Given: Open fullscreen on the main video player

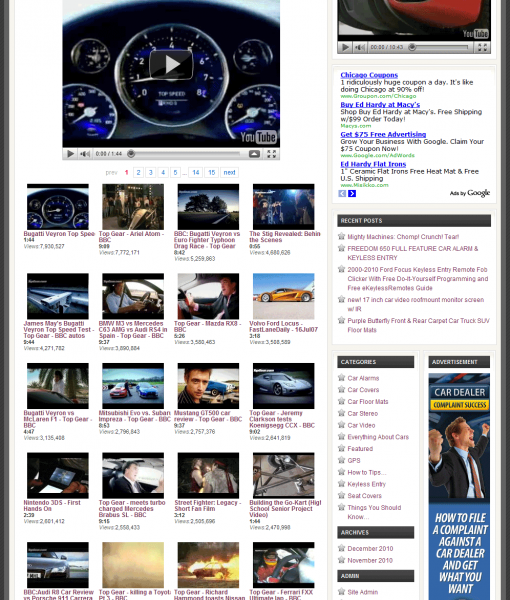Looking at the screenshot, I should point(271,154).
